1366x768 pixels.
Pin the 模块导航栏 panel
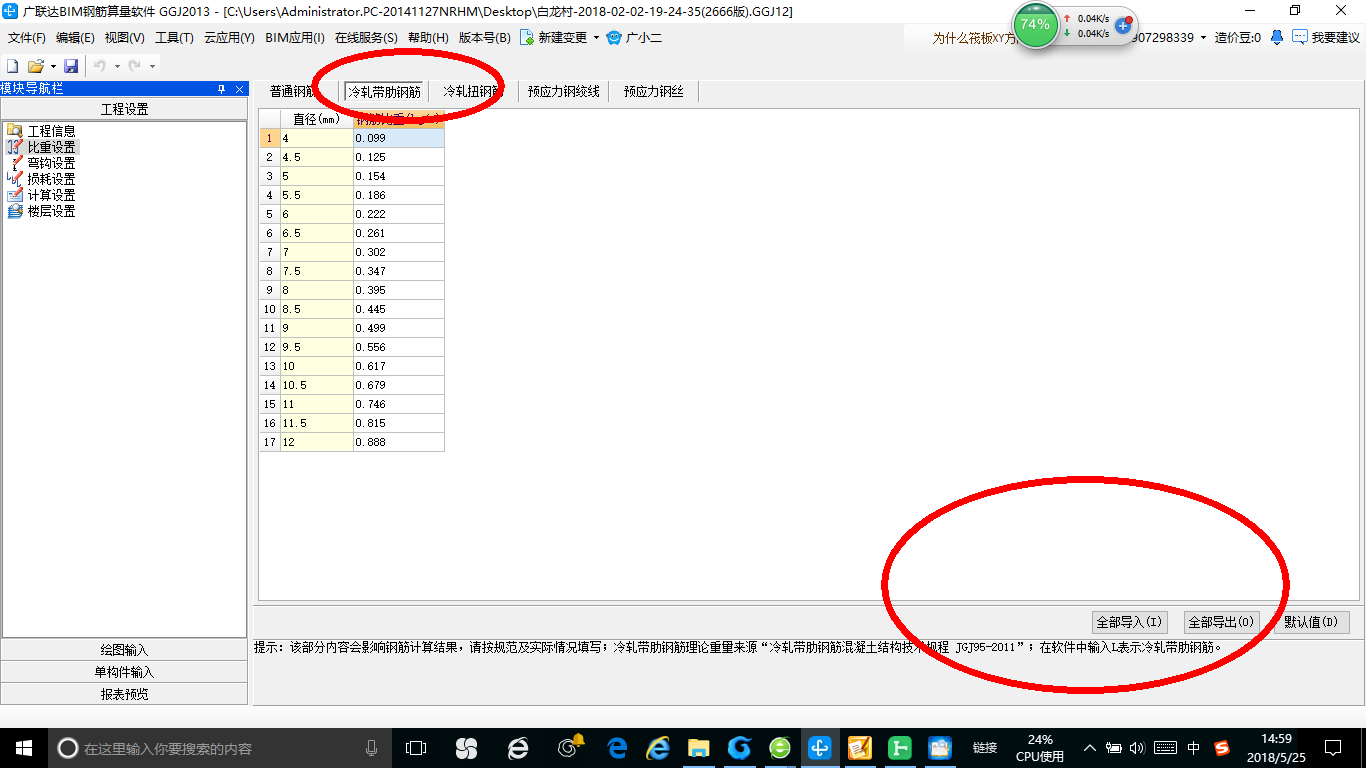222,89
